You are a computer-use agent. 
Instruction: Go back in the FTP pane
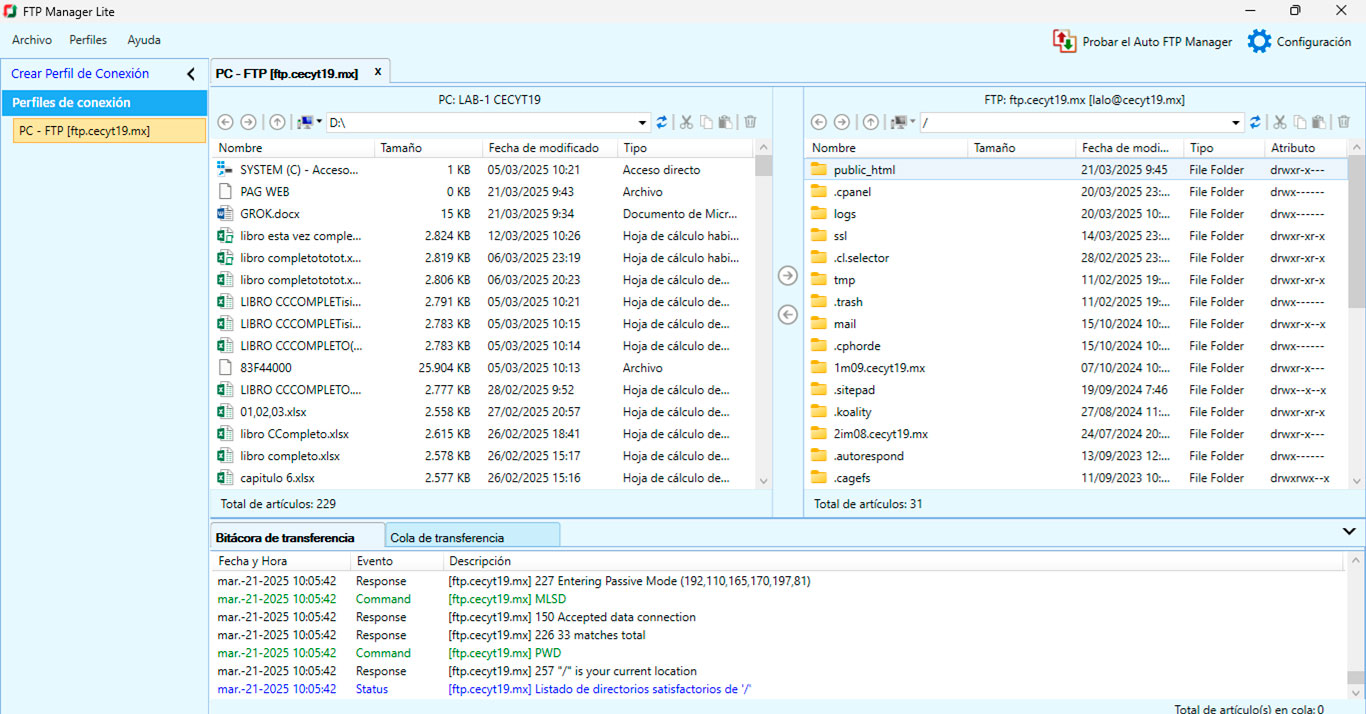click(x=818, y=122)
